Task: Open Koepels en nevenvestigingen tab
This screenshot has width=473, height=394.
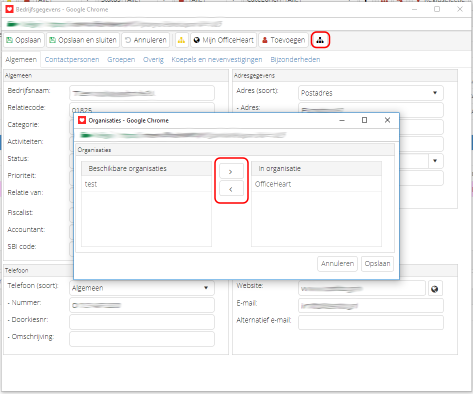Action: click(217, 60)
